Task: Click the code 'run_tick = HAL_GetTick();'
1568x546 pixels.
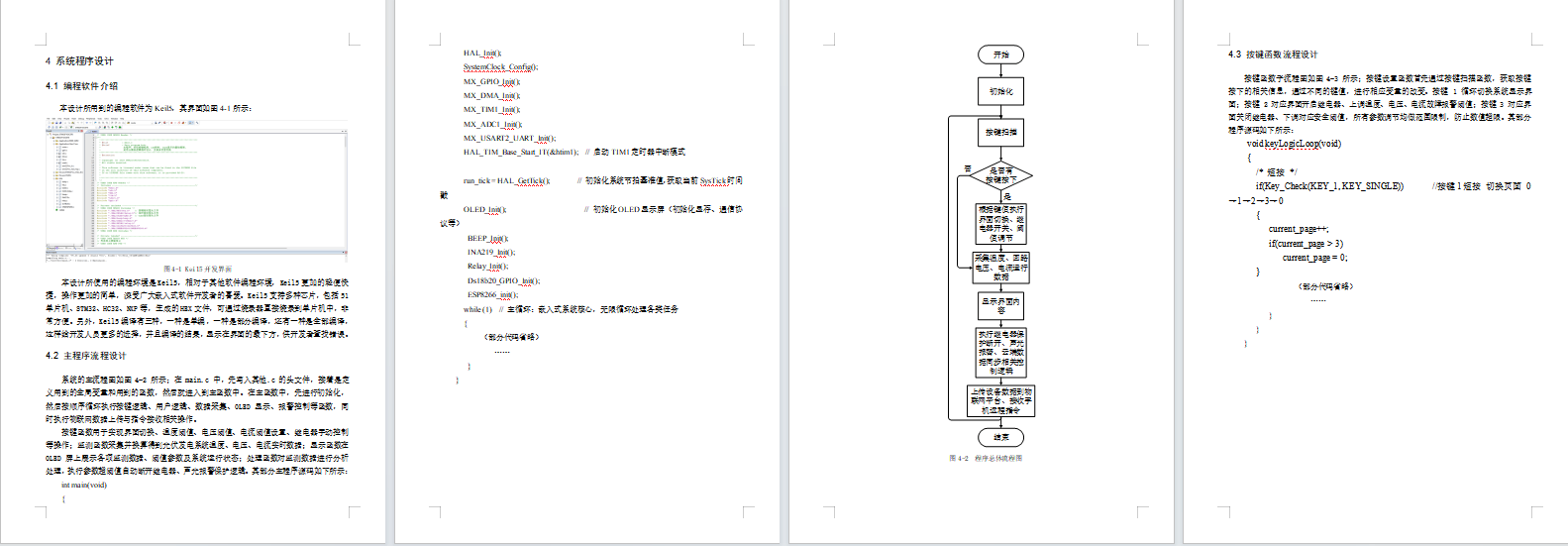Action: pyautogui.click(x=505, y=181)
